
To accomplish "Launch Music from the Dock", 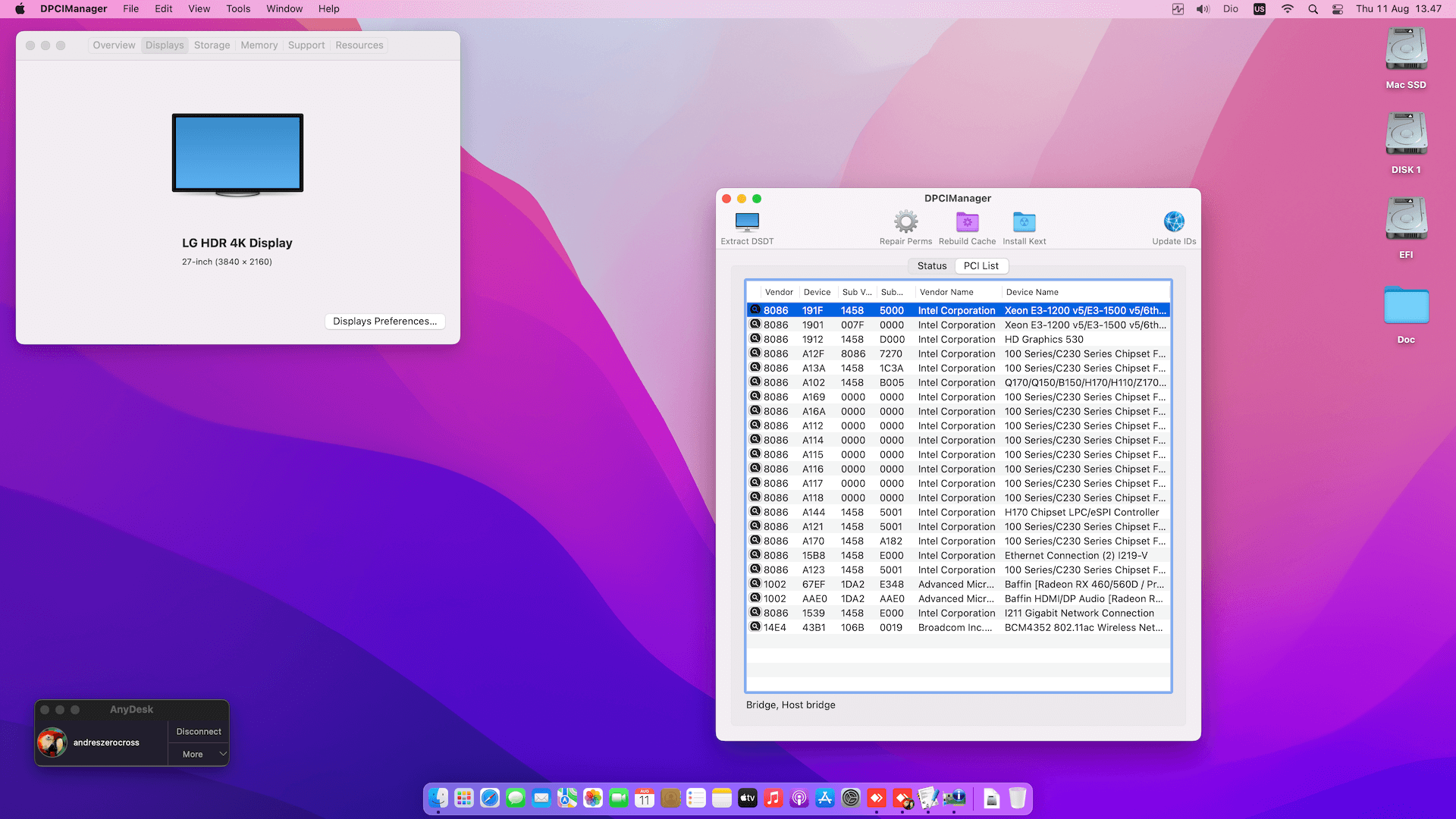I will click(773, 798).
